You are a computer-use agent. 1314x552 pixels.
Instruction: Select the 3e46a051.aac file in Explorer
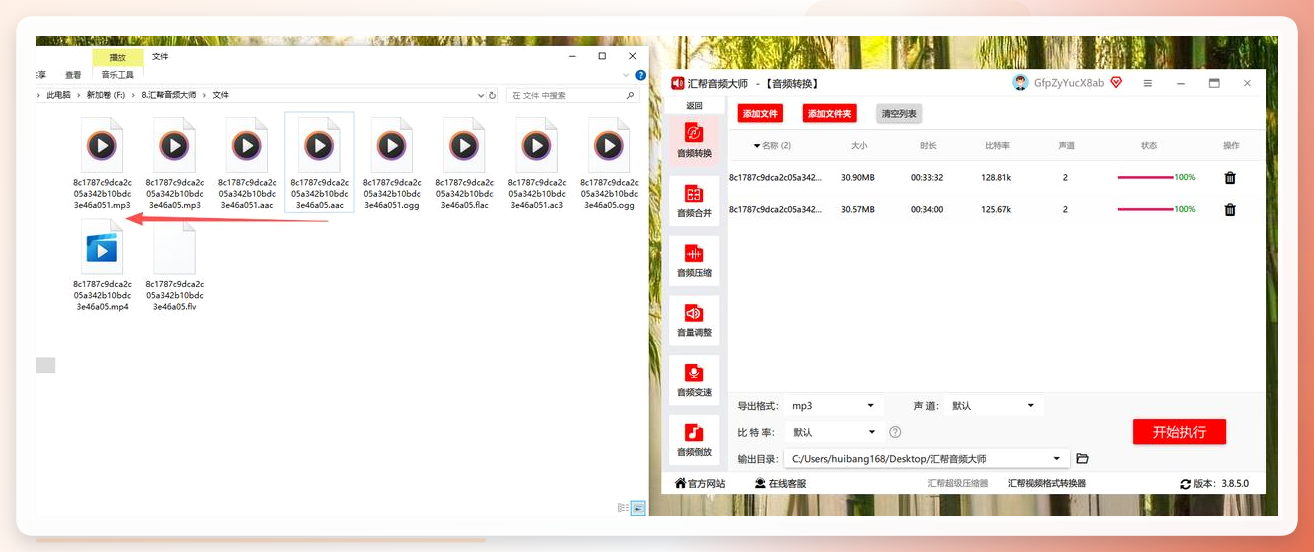coord(247,164)
